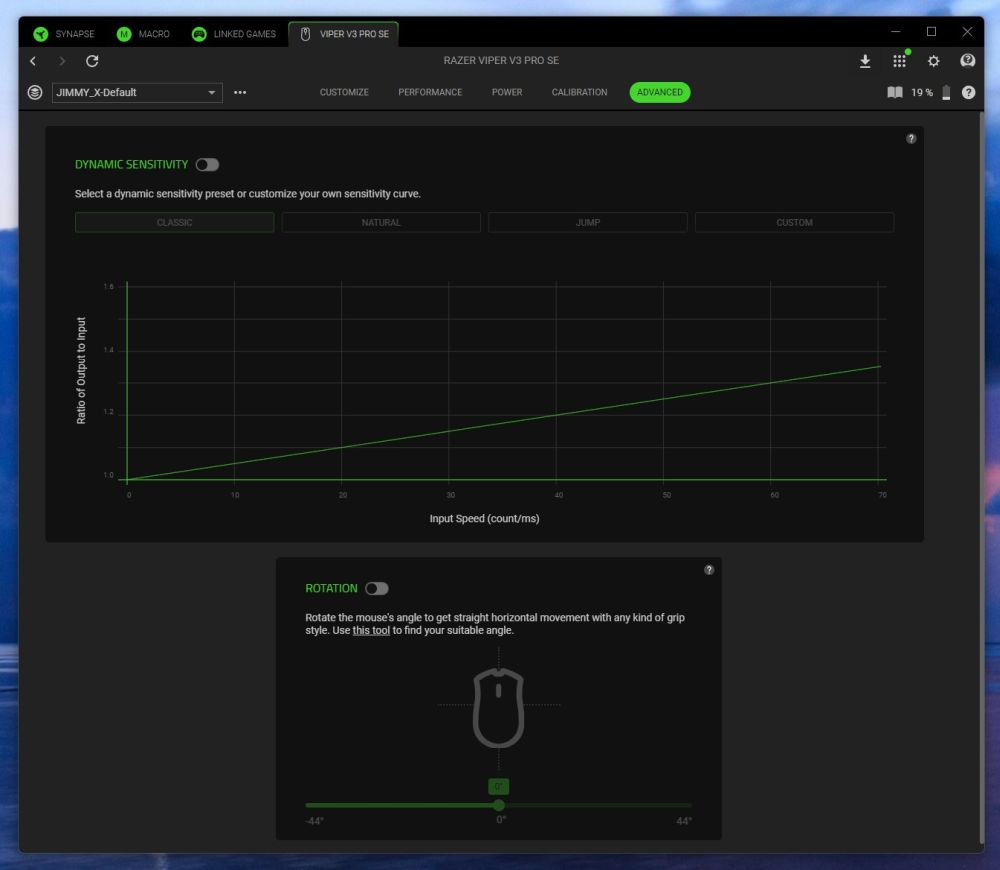Open the JIMMY_X-Default profile dropdown

[x=137, y=93]
